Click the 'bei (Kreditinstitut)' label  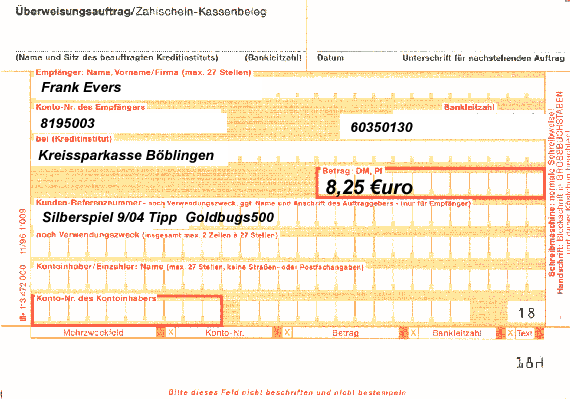(74, 139)
